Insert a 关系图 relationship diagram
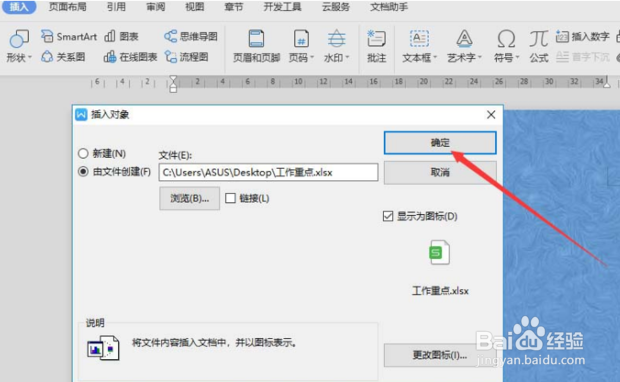 (63, 57)
